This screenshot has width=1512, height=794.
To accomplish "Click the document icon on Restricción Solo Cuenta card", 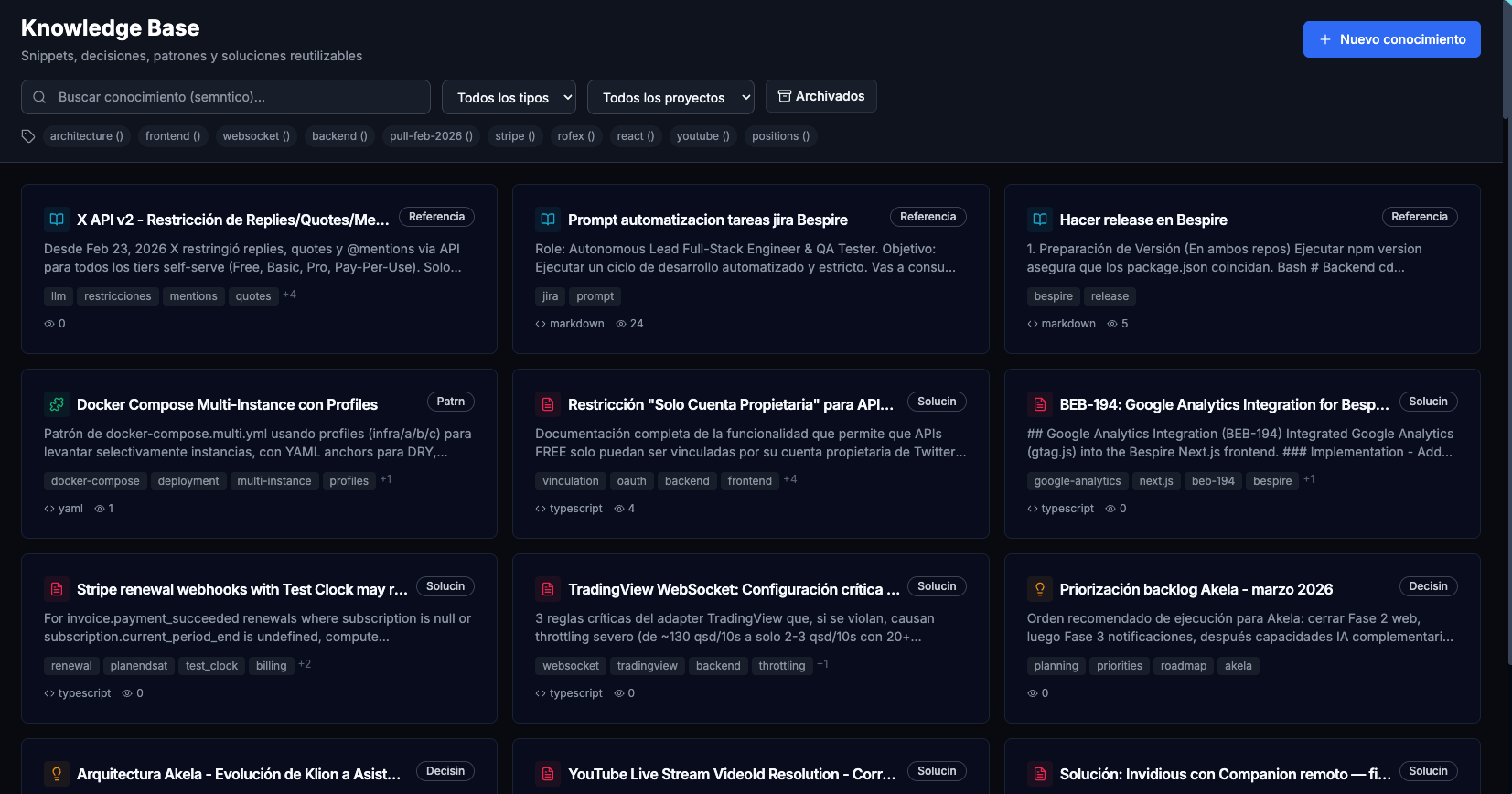I will click(x=548, y=404).
